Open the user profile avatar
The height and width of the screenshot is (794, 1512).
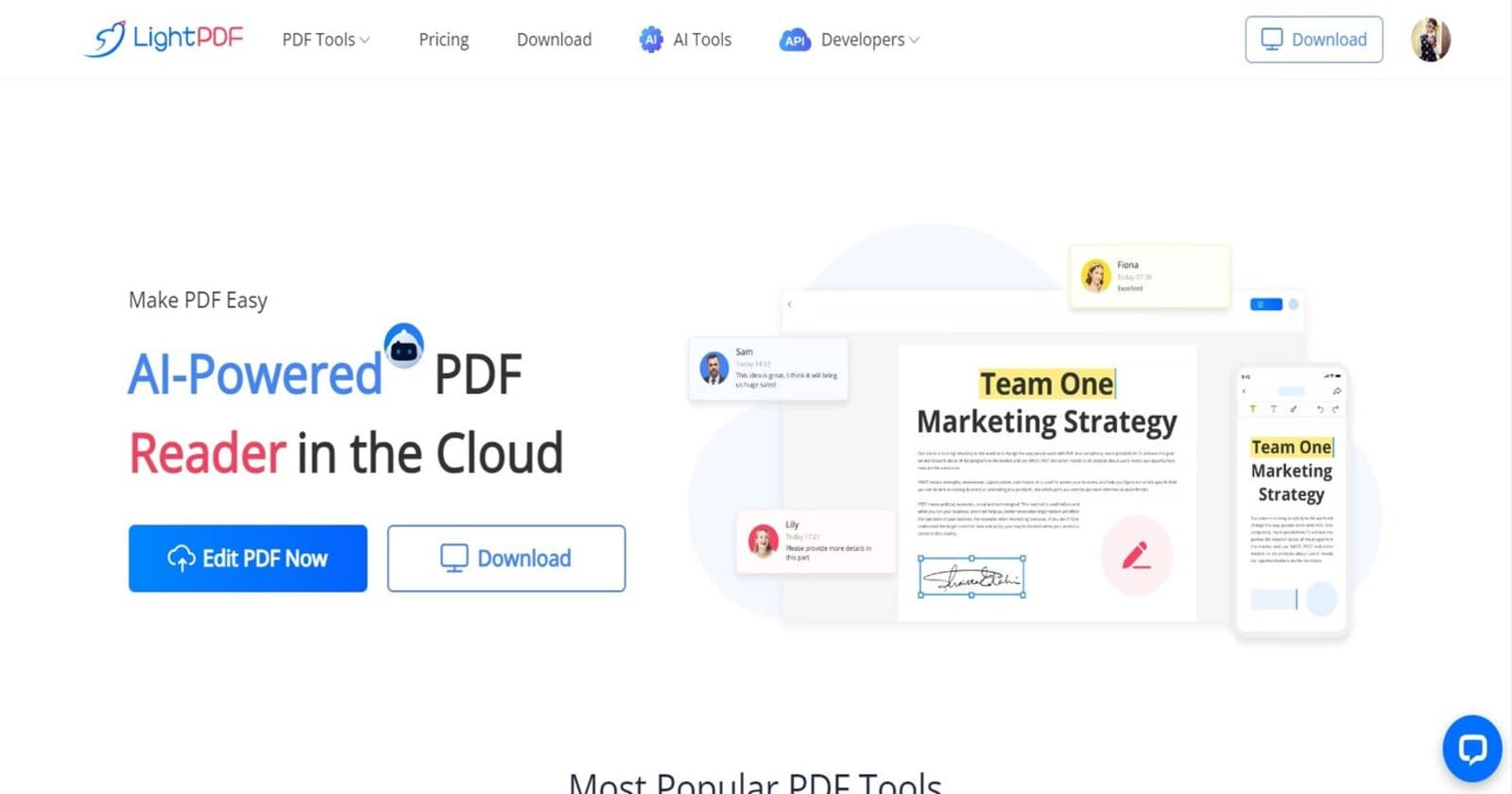pos(1431,40)
